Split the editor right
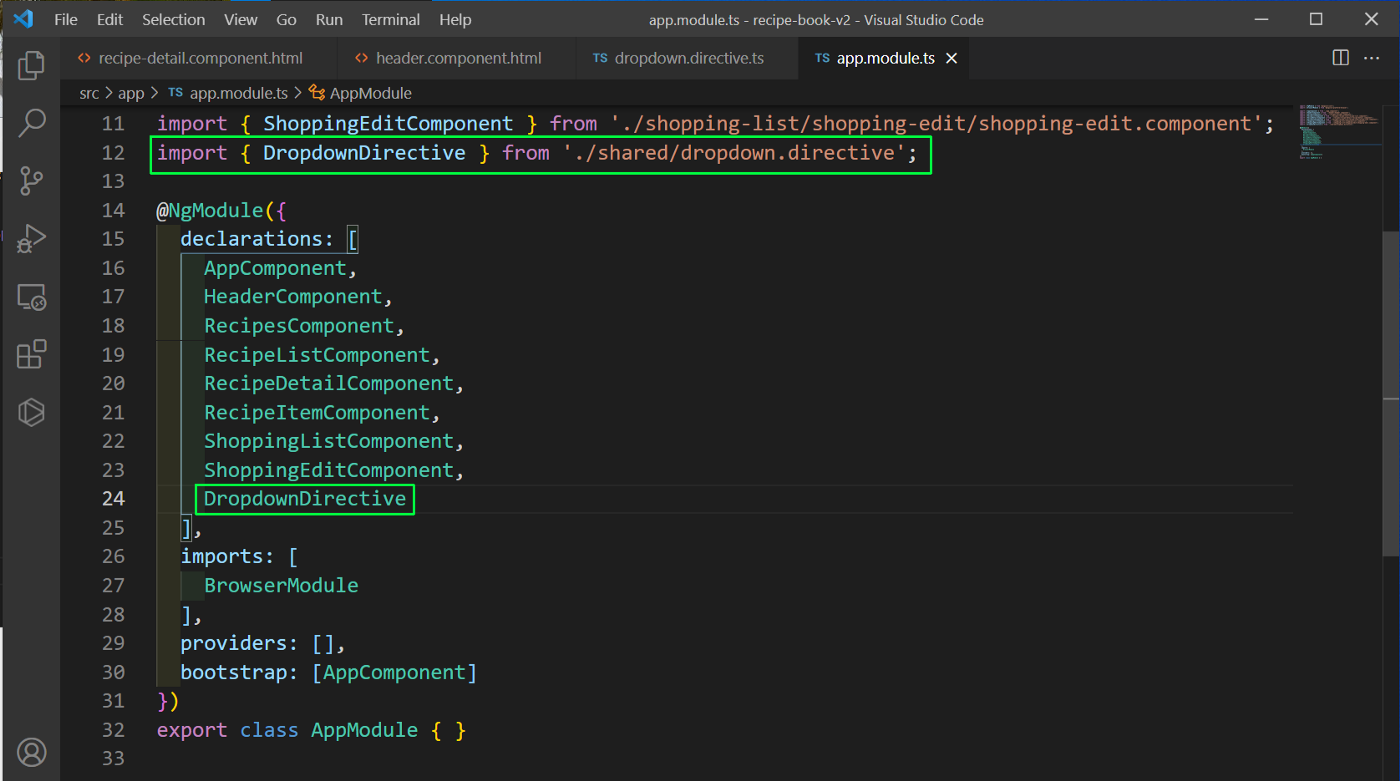The image size is (1400, 781). click(1341, 58)
